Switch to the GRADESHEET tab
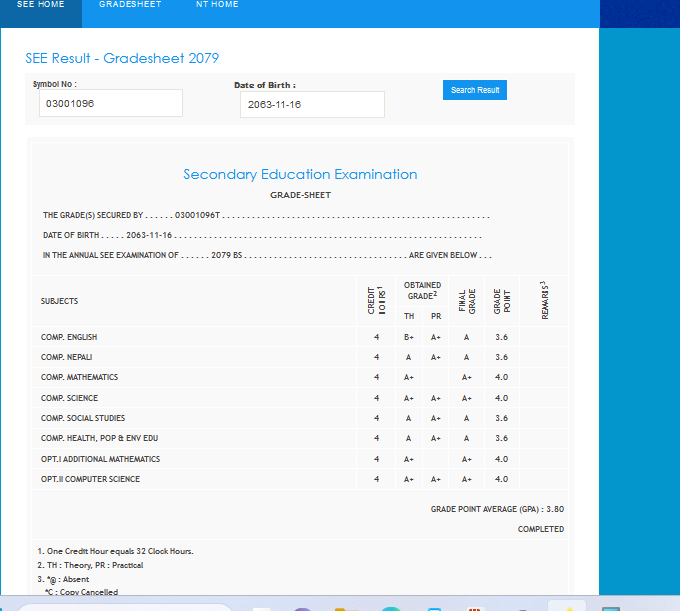Screen dimensions: 680x611 pos(130,5)
